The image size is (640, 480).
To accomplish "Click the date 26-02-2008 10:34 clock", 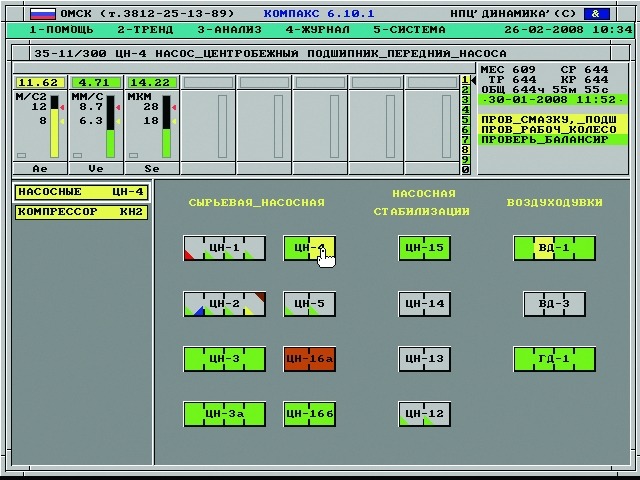I will (568, 30).
